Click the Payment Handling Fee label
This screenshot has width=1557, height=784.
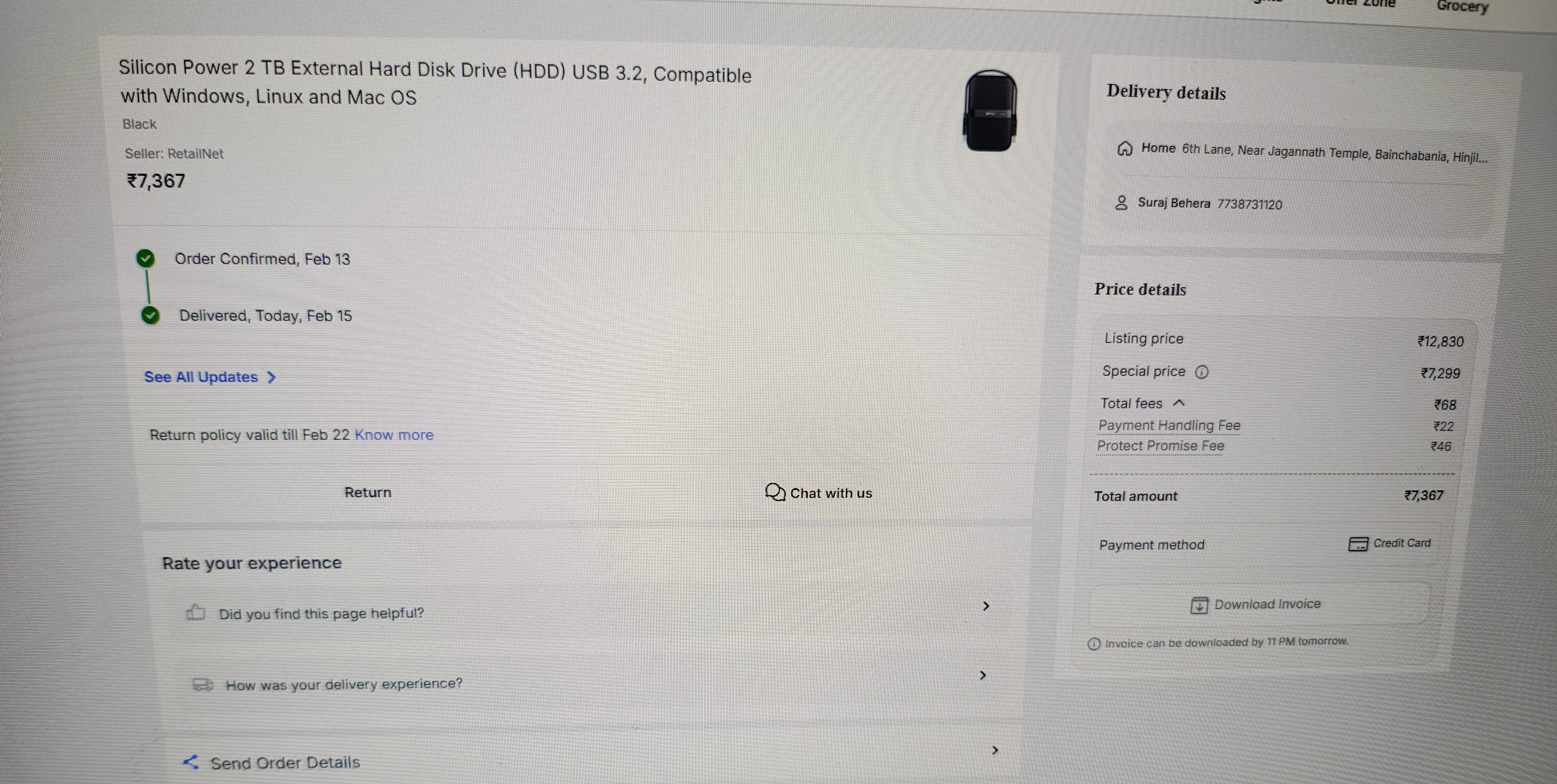click(1169, 426)
